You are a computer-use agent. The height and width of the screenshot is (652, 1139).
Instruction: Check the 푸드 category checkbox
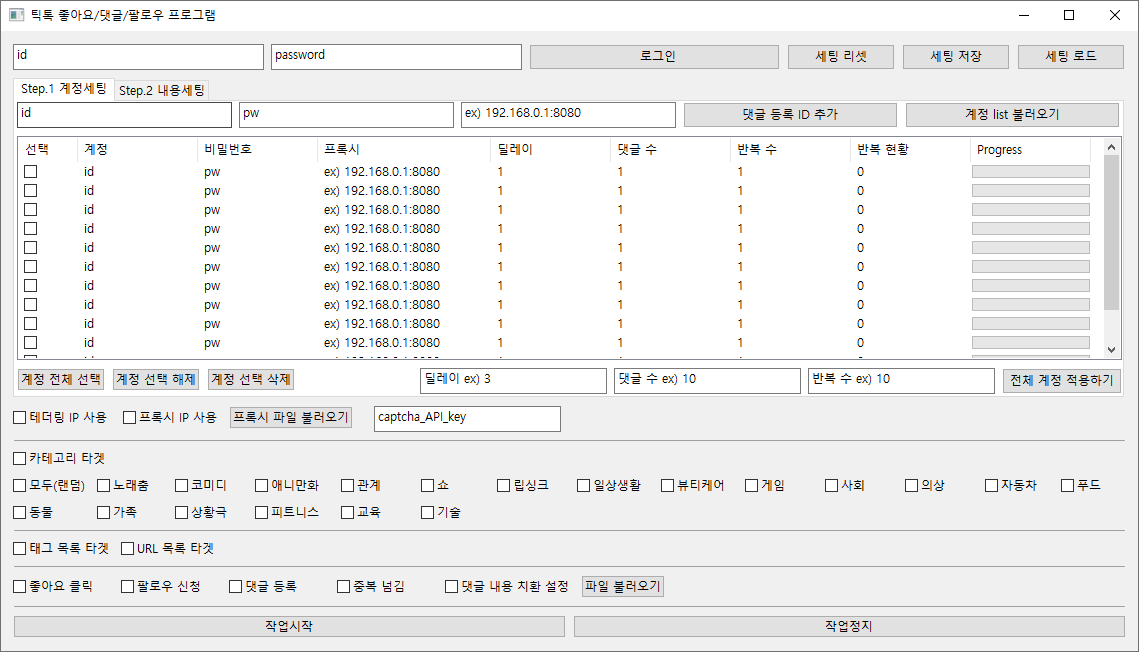1067,486
